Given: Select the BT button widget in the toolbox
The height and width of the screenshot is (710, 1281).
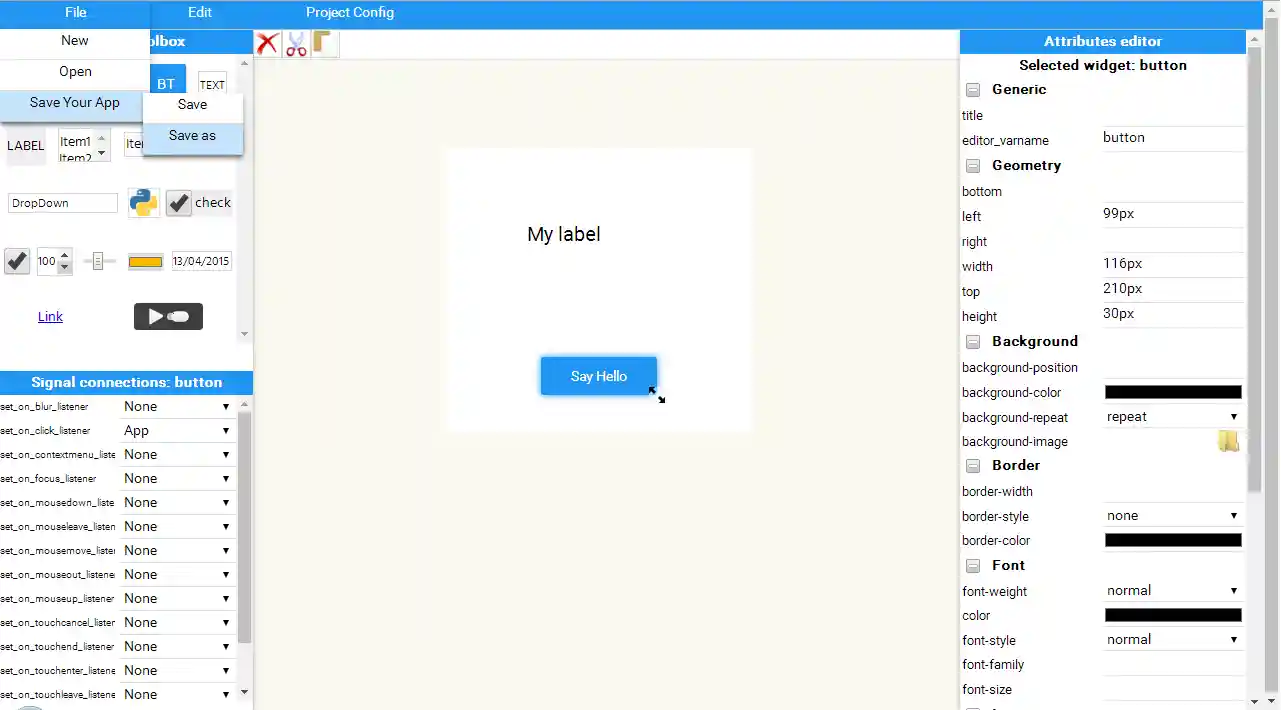Looking at the screenshot, I should 166,84.
